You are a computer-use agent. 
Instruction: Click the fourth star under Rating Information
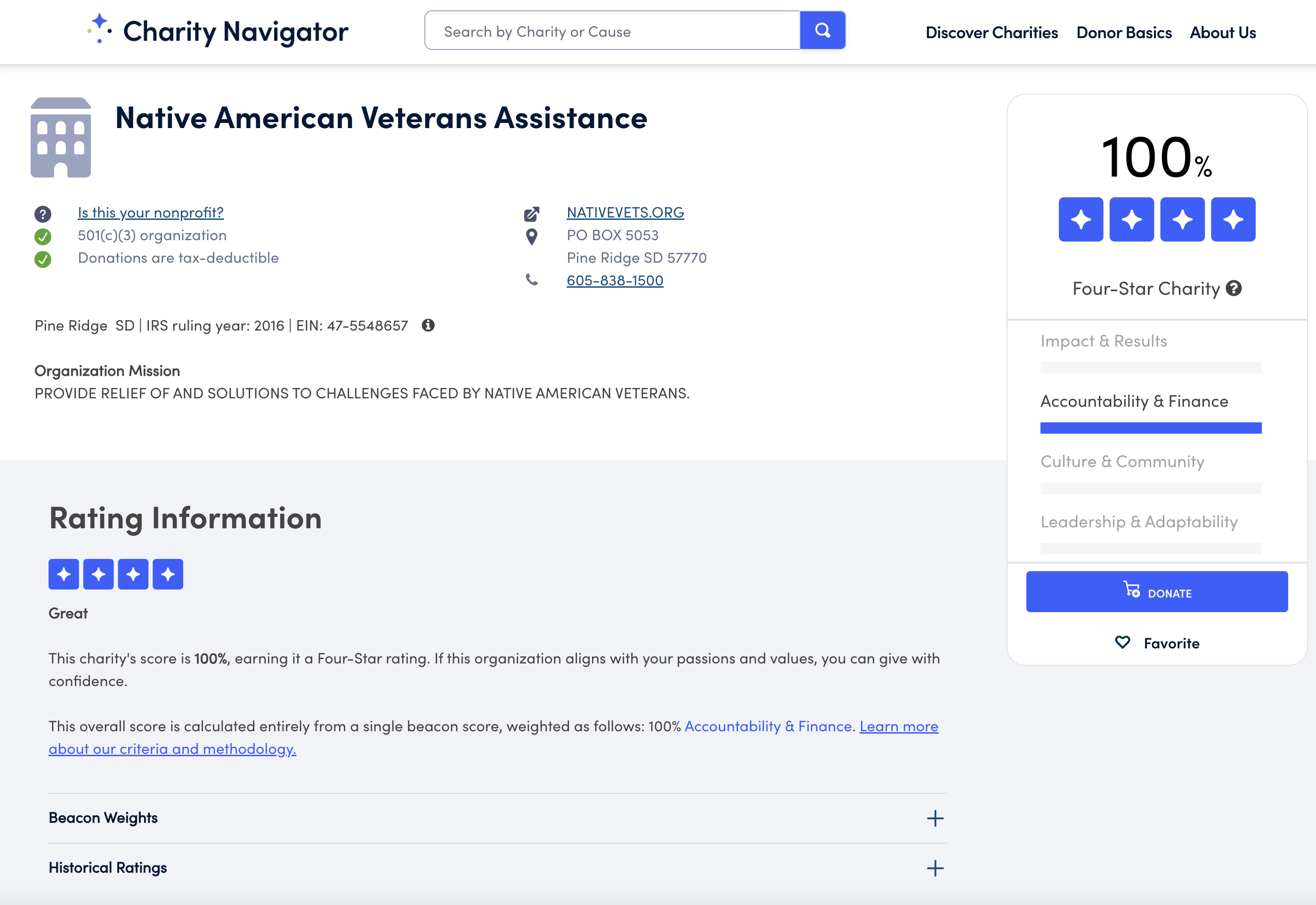coord(168,574)
